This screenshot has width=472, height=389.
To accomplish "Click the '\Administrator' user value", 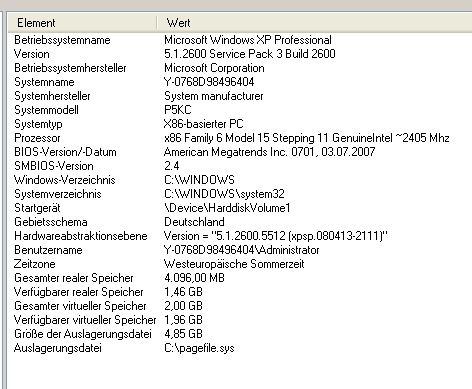I will point(242,250).
